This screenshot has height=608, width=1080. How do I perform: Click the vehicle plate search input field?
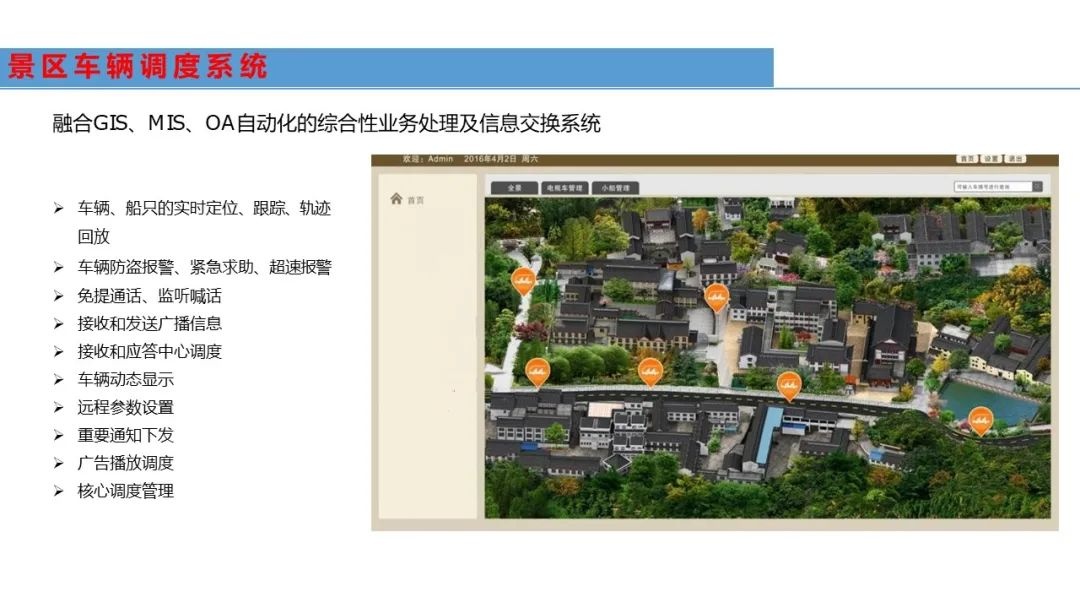[x=995, y=186]
